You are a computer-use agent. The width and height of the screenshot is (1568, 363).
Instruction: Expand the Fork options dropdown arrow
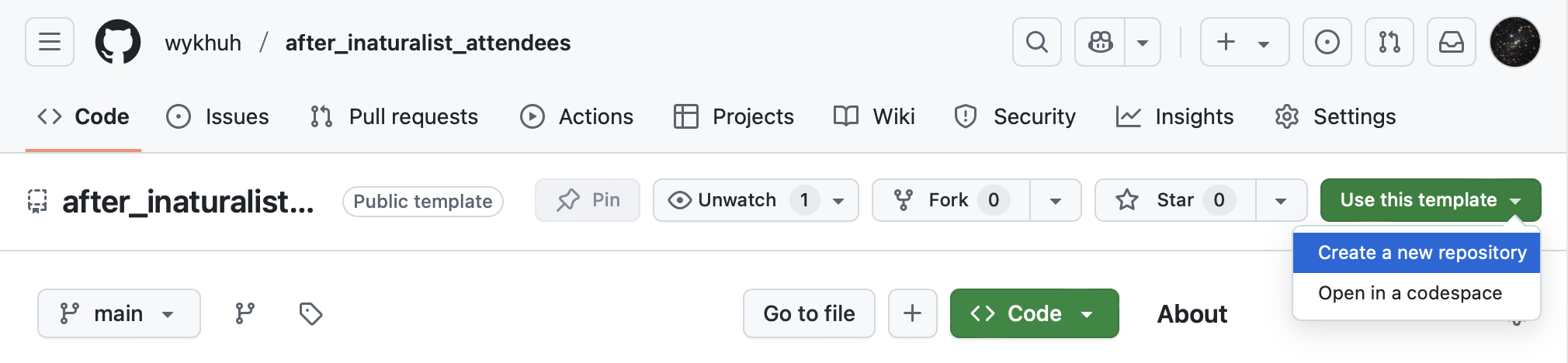[1055, 200]
